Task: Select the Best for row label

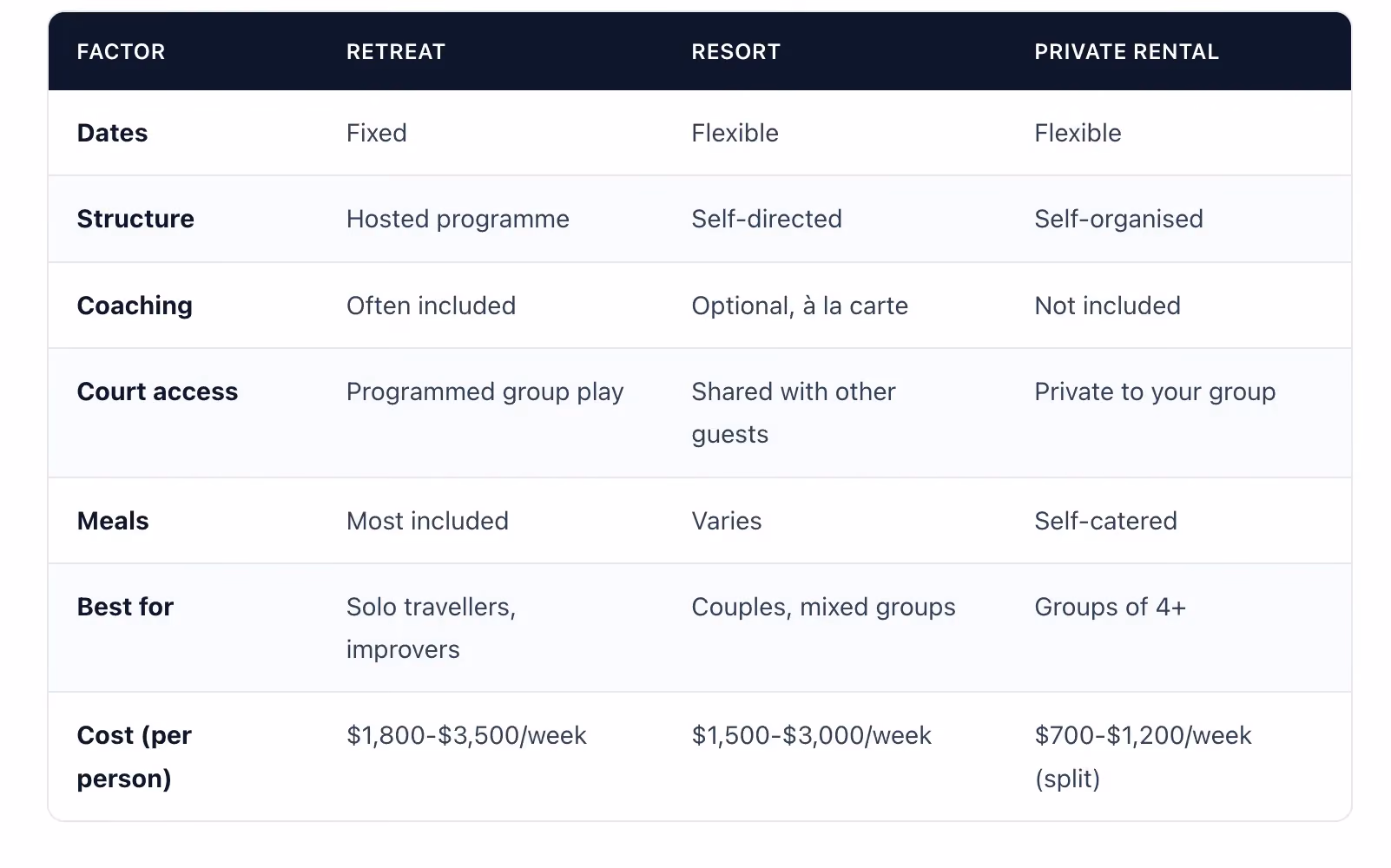Action: [125, 607]
